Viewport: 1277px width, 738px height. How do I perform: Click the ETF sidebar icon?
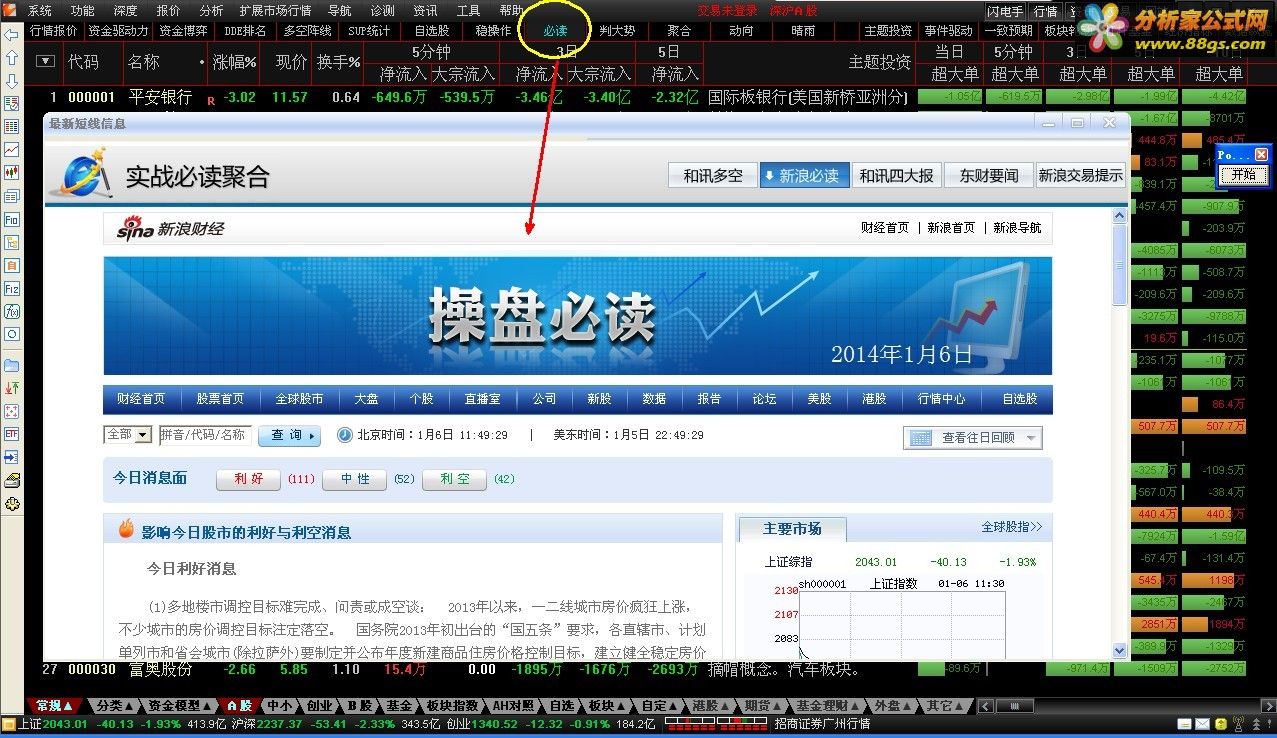(x=12, y=434)
